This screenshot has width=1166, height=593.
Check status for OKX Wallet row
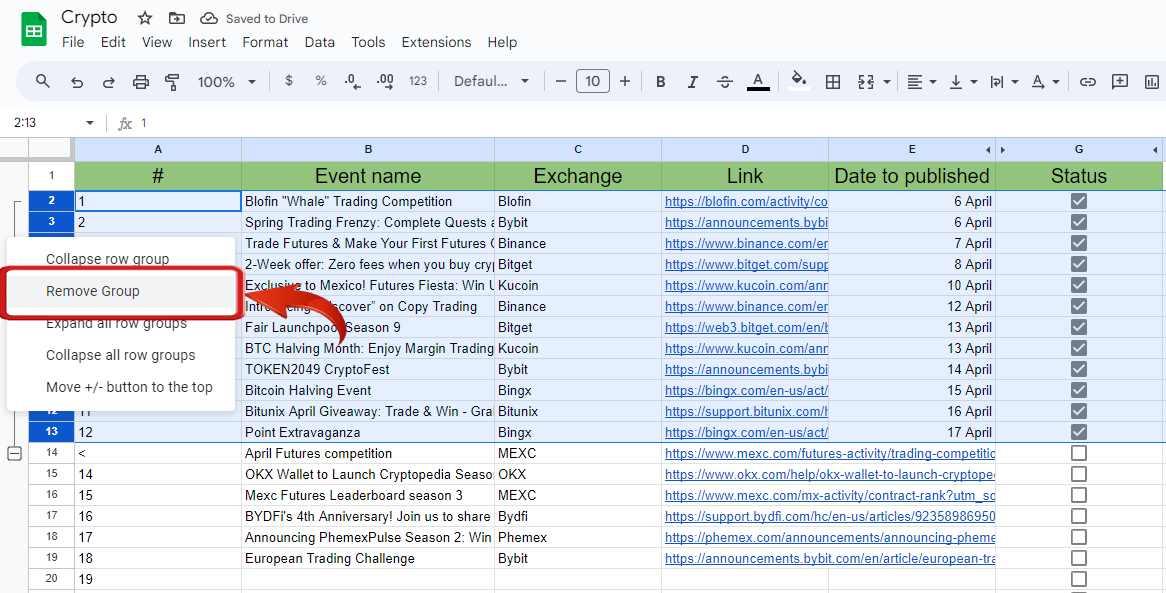[x=1079, y=474]
